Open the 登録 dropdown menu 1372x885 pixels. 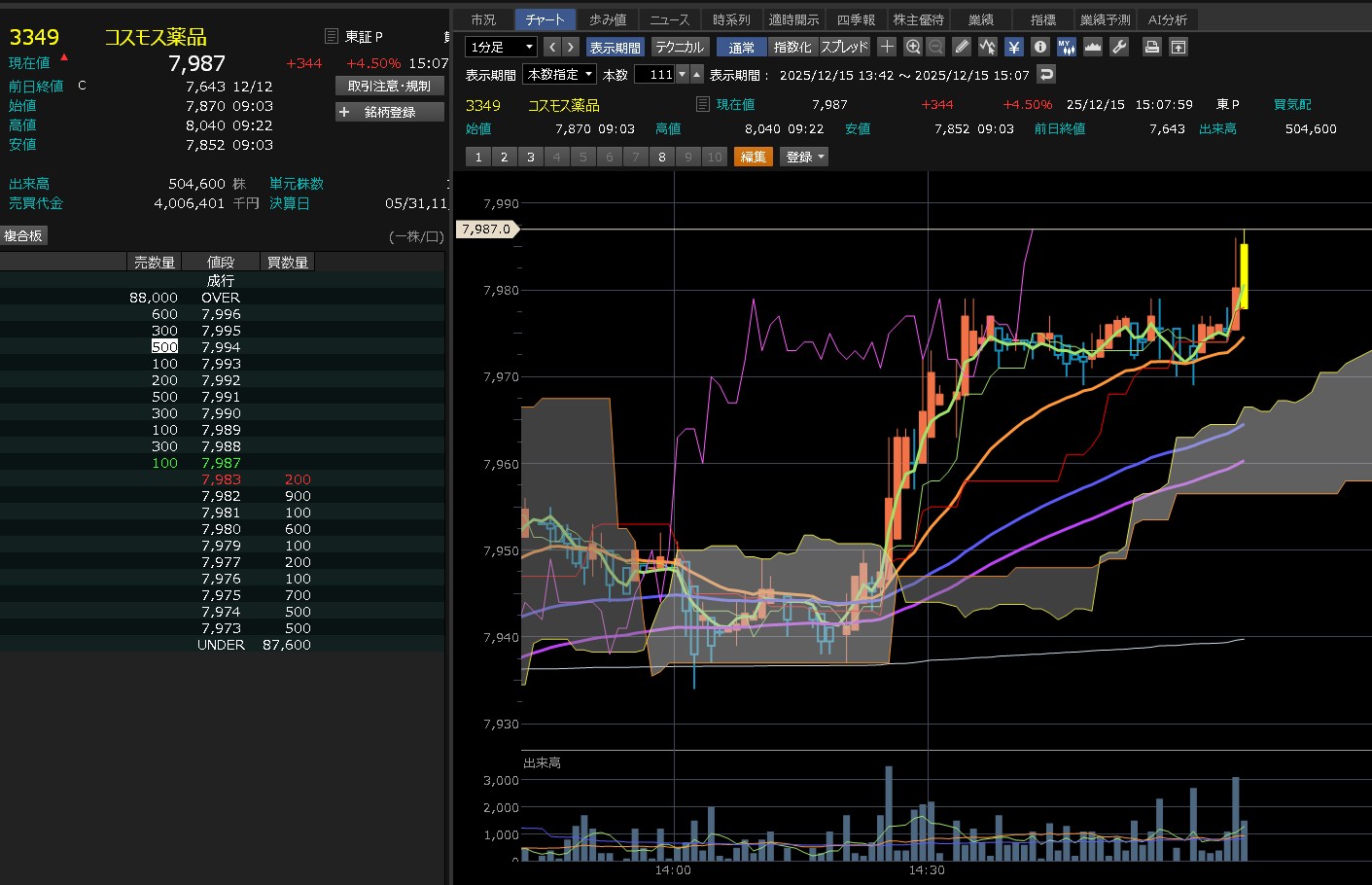[x=804, y=157]
